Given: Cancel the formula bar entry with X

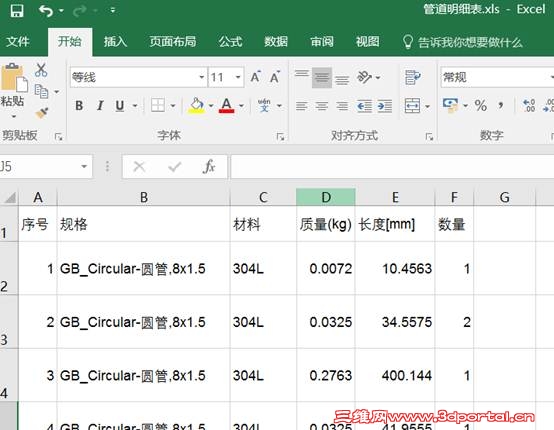Looking at the screenshot, I should click(x=139, y=166).
